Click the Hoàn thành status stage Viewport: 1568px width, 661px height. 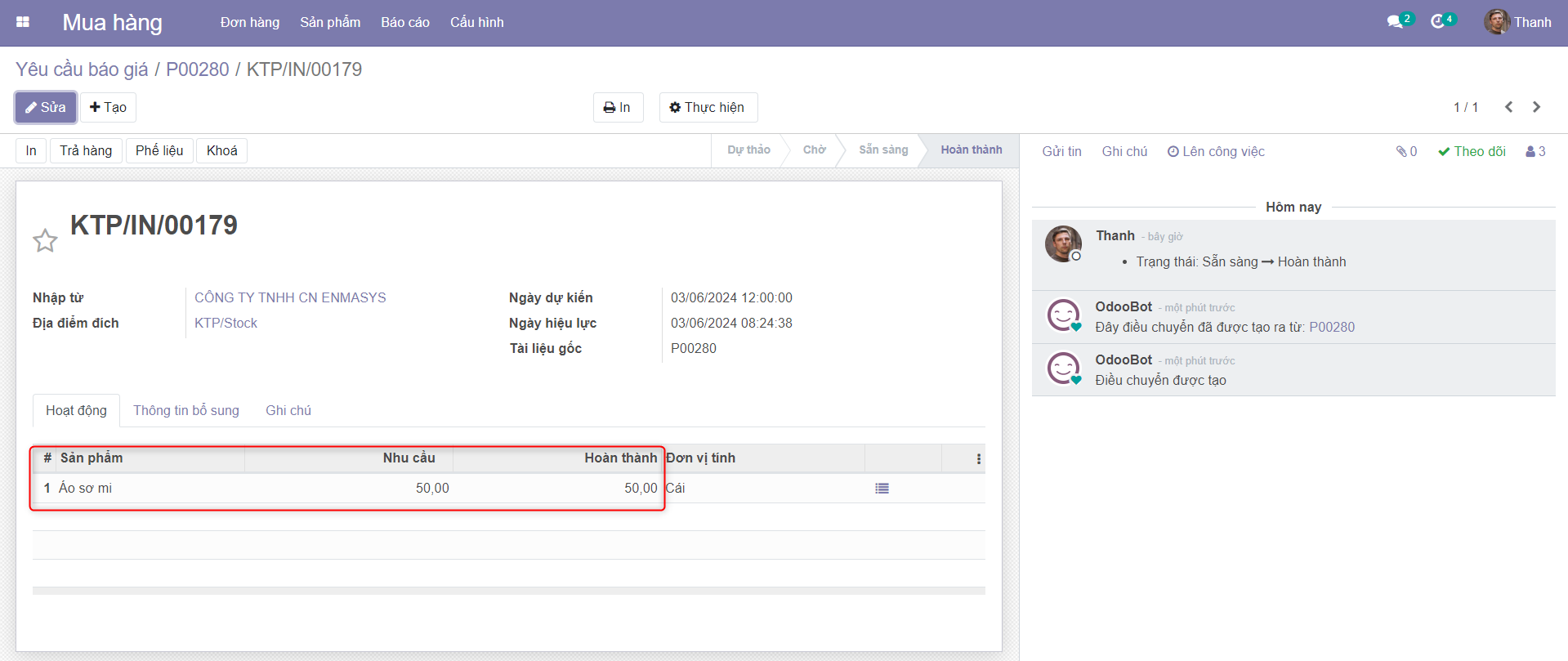971,150
